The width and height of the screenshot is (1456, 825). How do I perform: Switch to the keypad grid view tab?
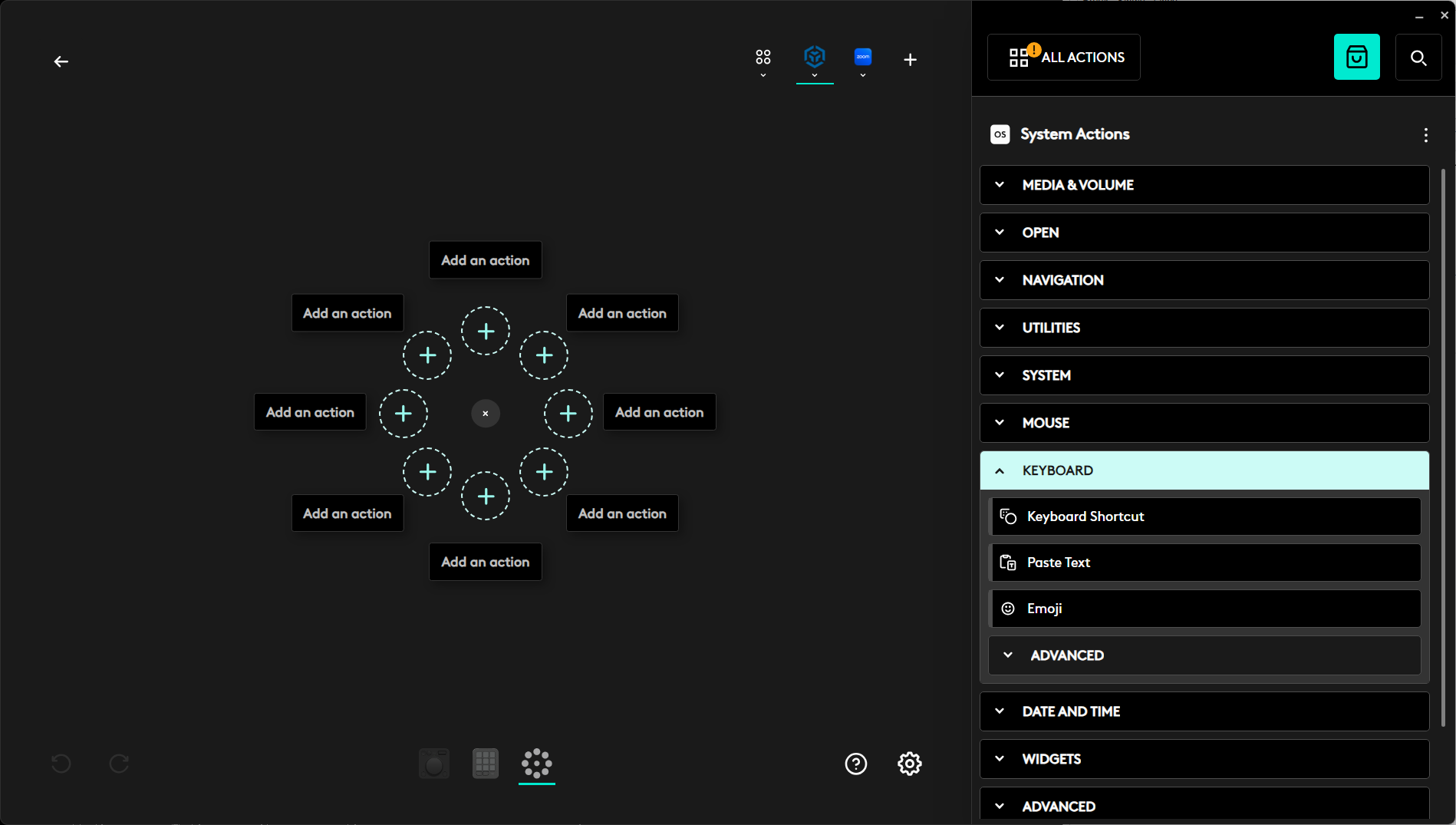486,764
